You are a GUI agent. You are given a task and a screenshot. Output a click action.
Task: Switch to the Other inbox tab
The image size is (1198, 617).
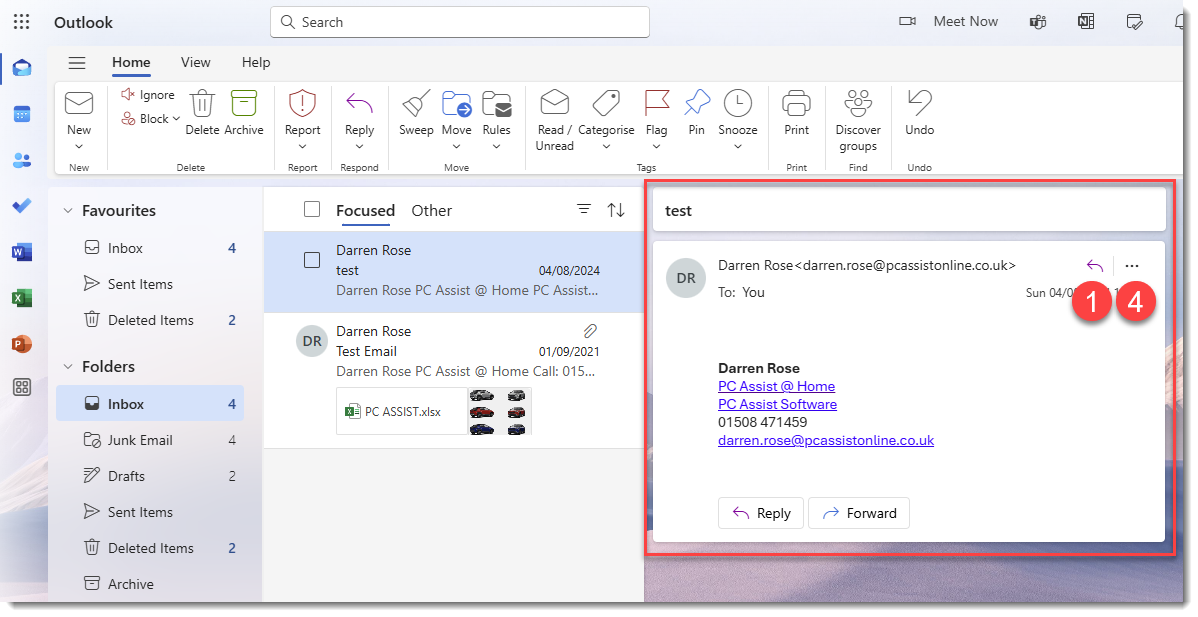click(x=431, y=210)
